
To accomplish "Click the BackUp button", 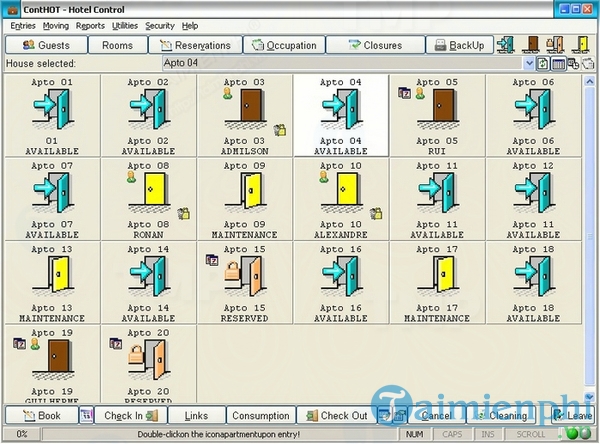I will coord(459,45).
